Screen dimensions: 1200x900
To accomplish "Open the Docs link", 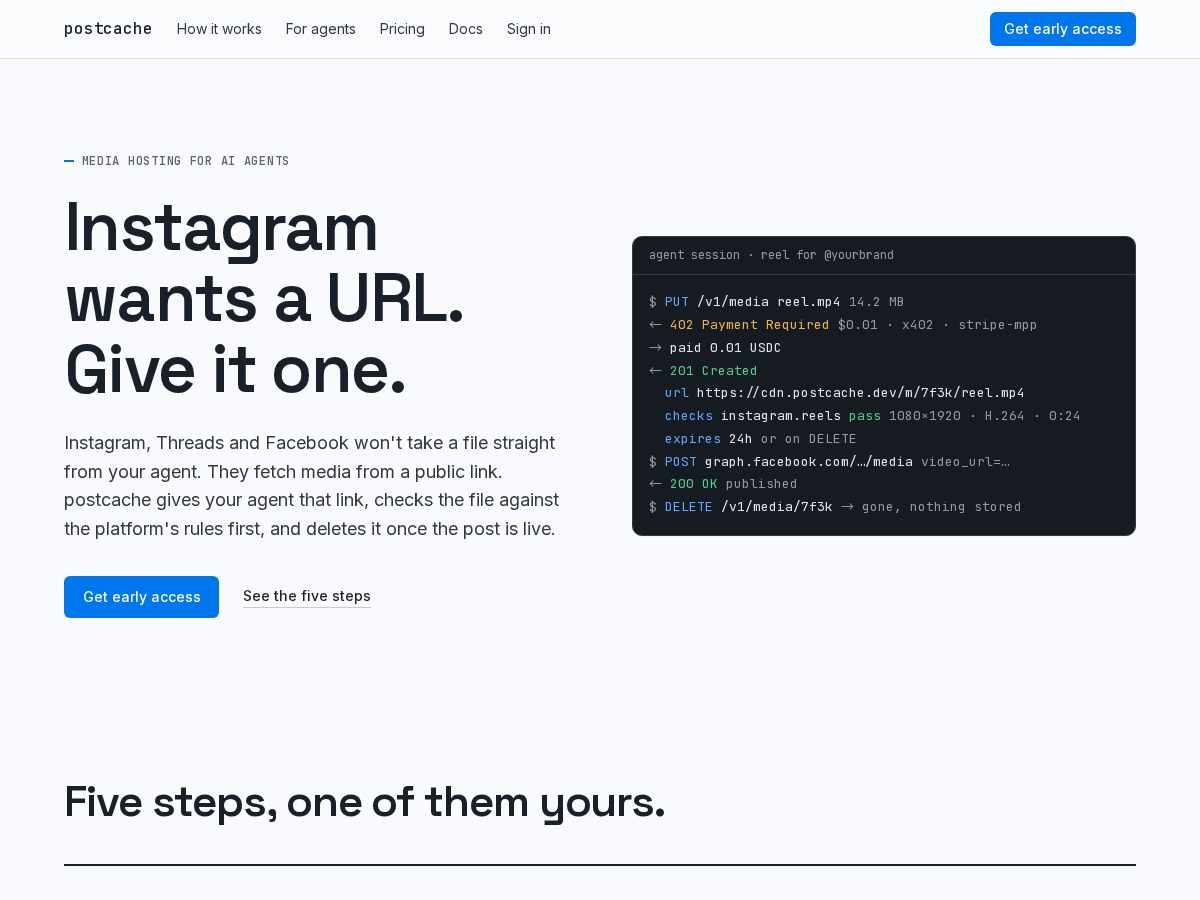I will pos(466,29).
